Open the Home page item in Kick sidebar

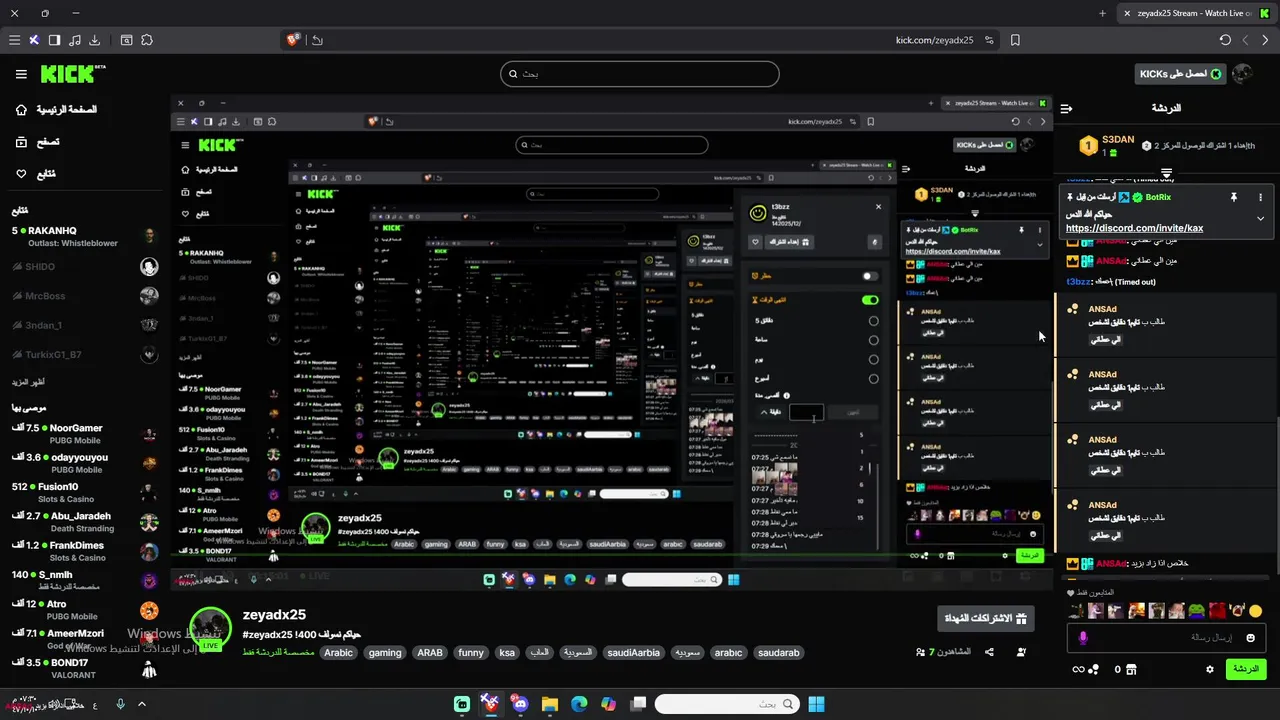point(55,109)
